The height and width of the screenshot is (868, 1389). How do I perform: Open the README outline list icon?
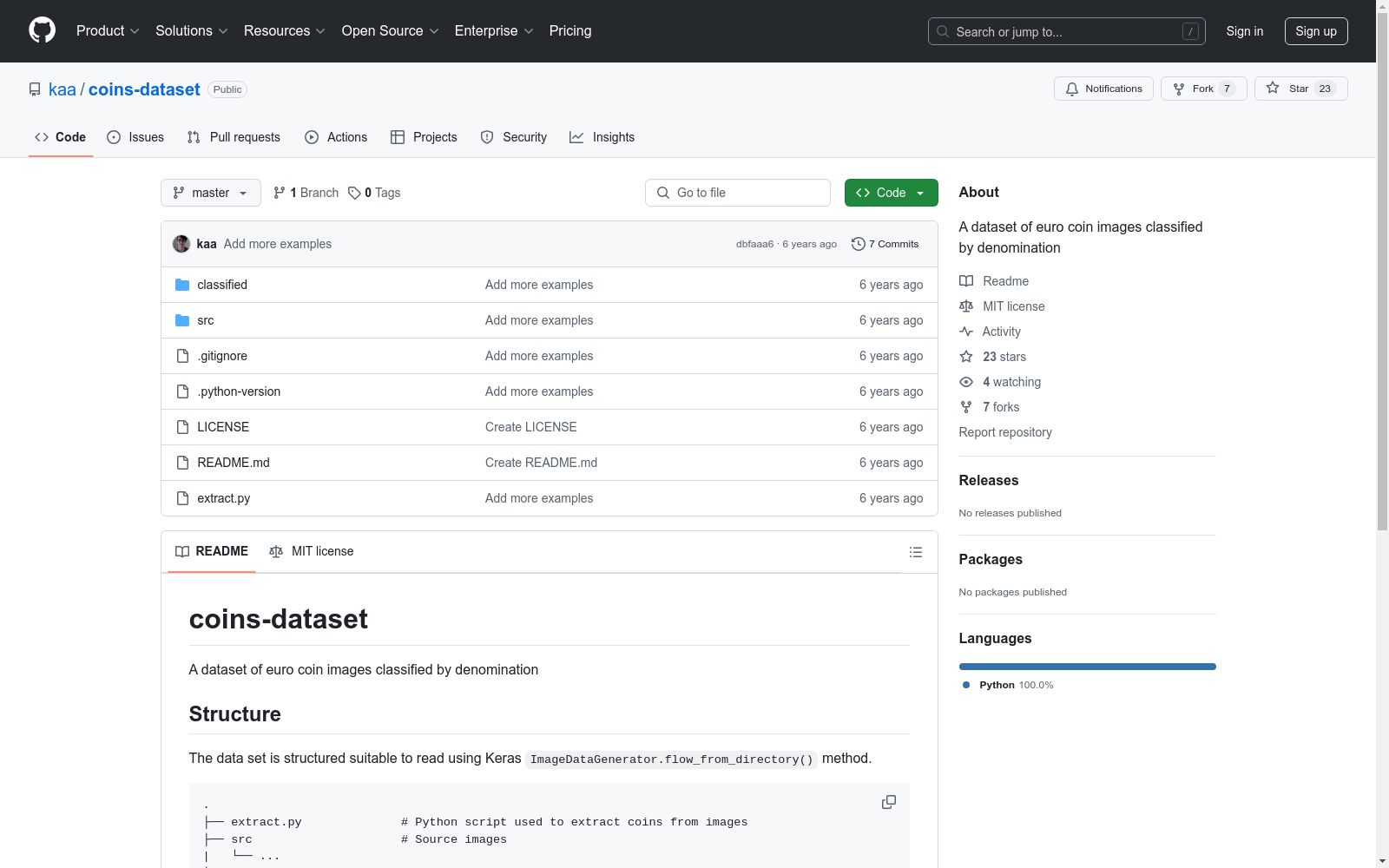[x=915, y=552]
